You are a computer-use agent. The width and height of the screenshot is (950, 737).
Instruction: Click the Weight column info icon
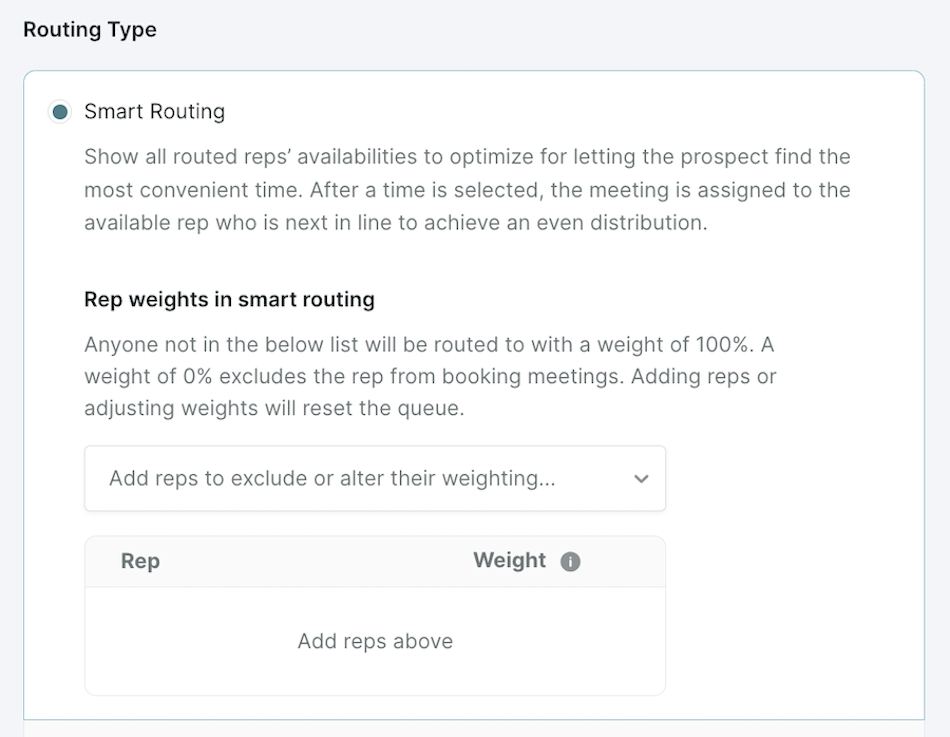click(x=570, y=562)
